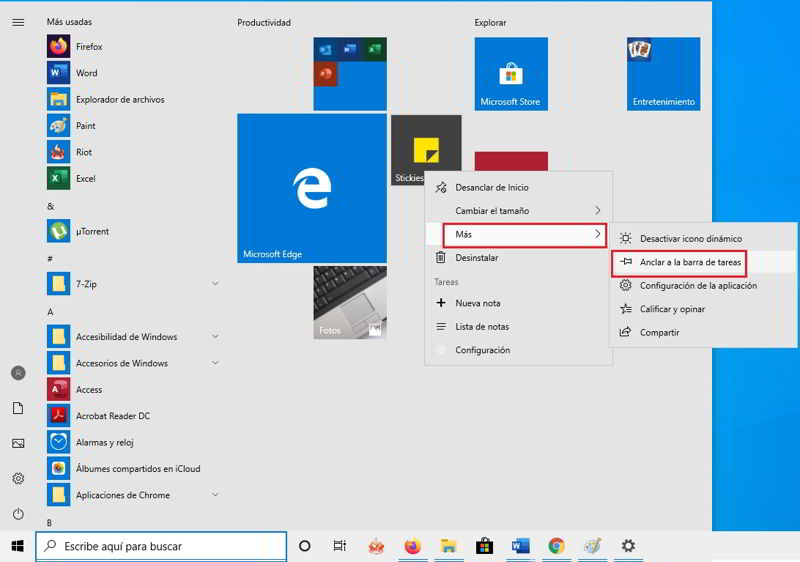Open Chrome from the taskbar

pyautogui.click(x=556, y=546)
